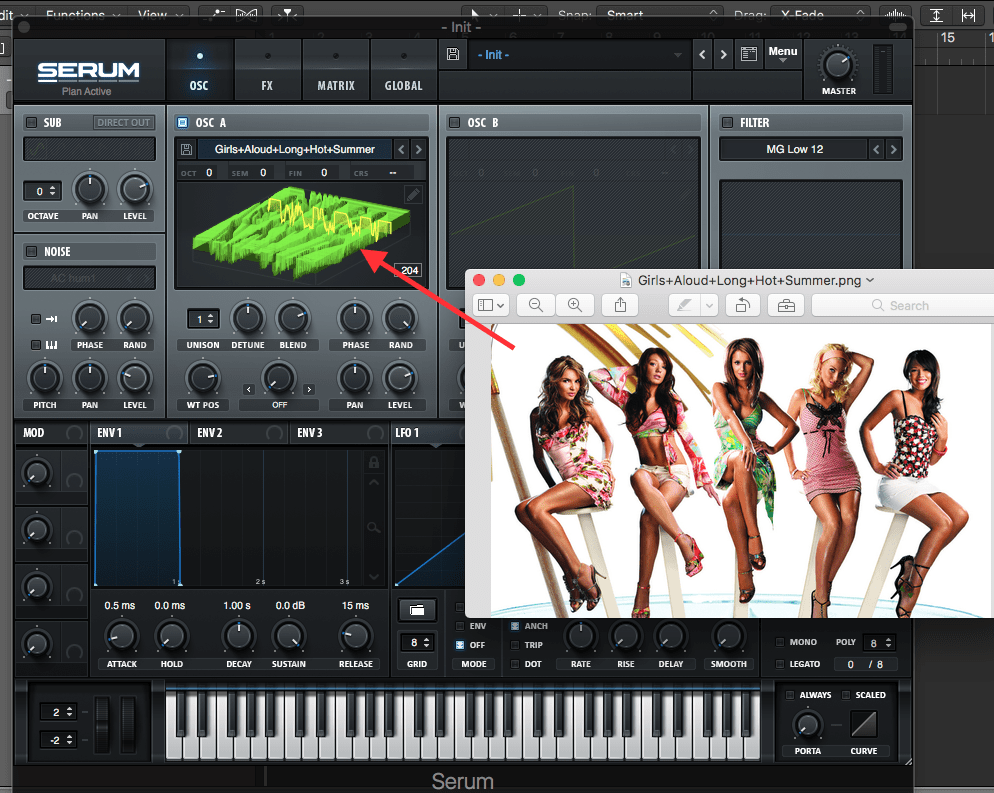Image resolution: width=994 pixels, height=793 pixels.
Task: Enable portamento ALWAYS checkbox
Action: [790, 695]
